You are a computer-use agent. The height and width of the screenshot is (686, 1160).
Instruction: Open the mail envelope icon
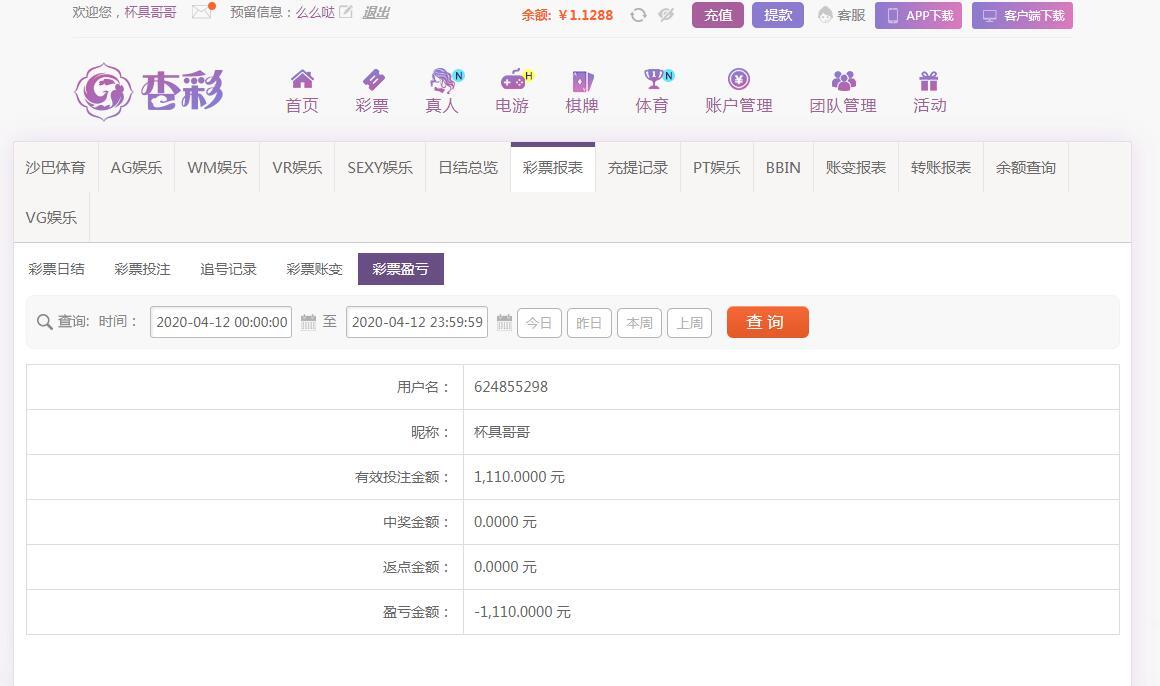(201, 12)
